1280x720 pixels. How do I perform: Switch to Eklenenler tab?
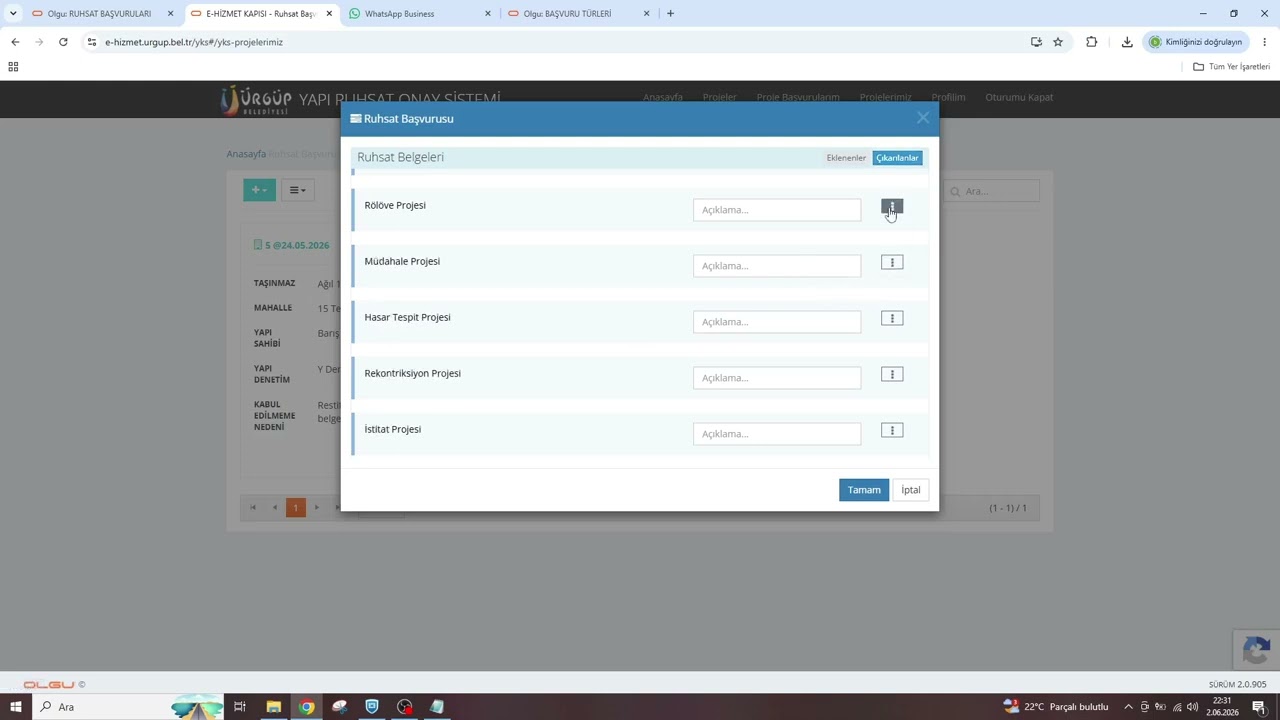846,158
